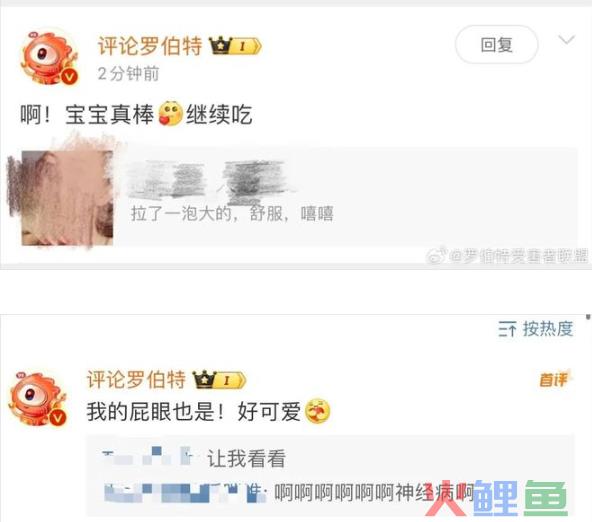Click the top crown level badge

pyautogui.click(x=236, y=46)
